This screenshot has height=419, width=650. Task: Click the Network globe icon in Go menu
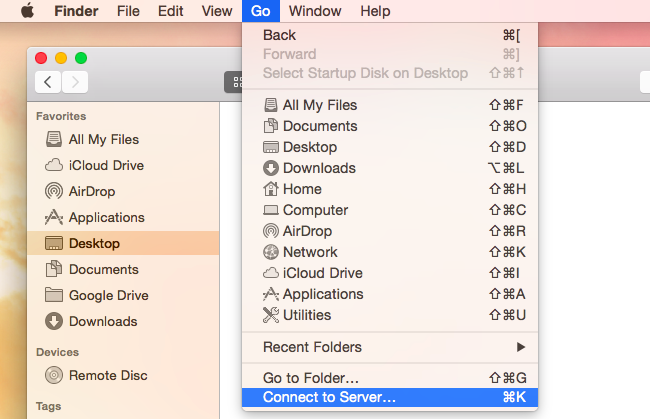pyautogui.click(x=271, y=252)
